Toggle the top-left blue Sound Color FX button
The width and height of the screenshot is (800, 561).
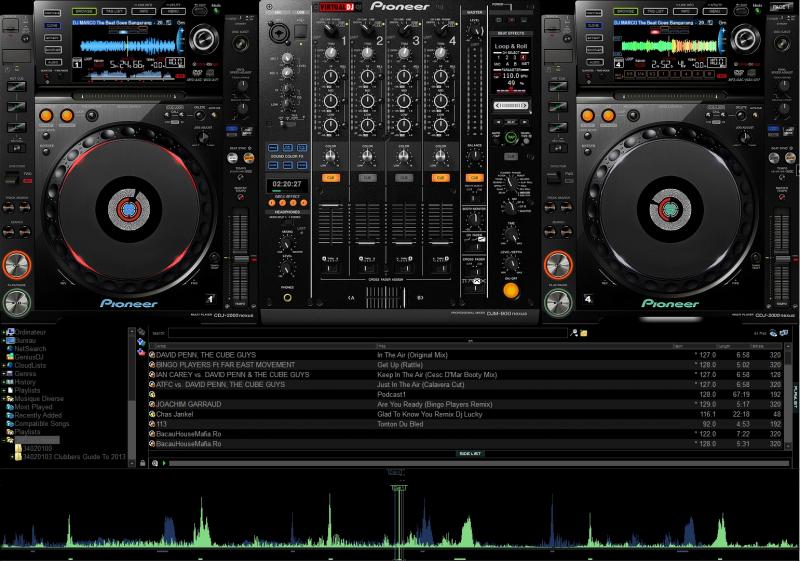pos(273,147)
